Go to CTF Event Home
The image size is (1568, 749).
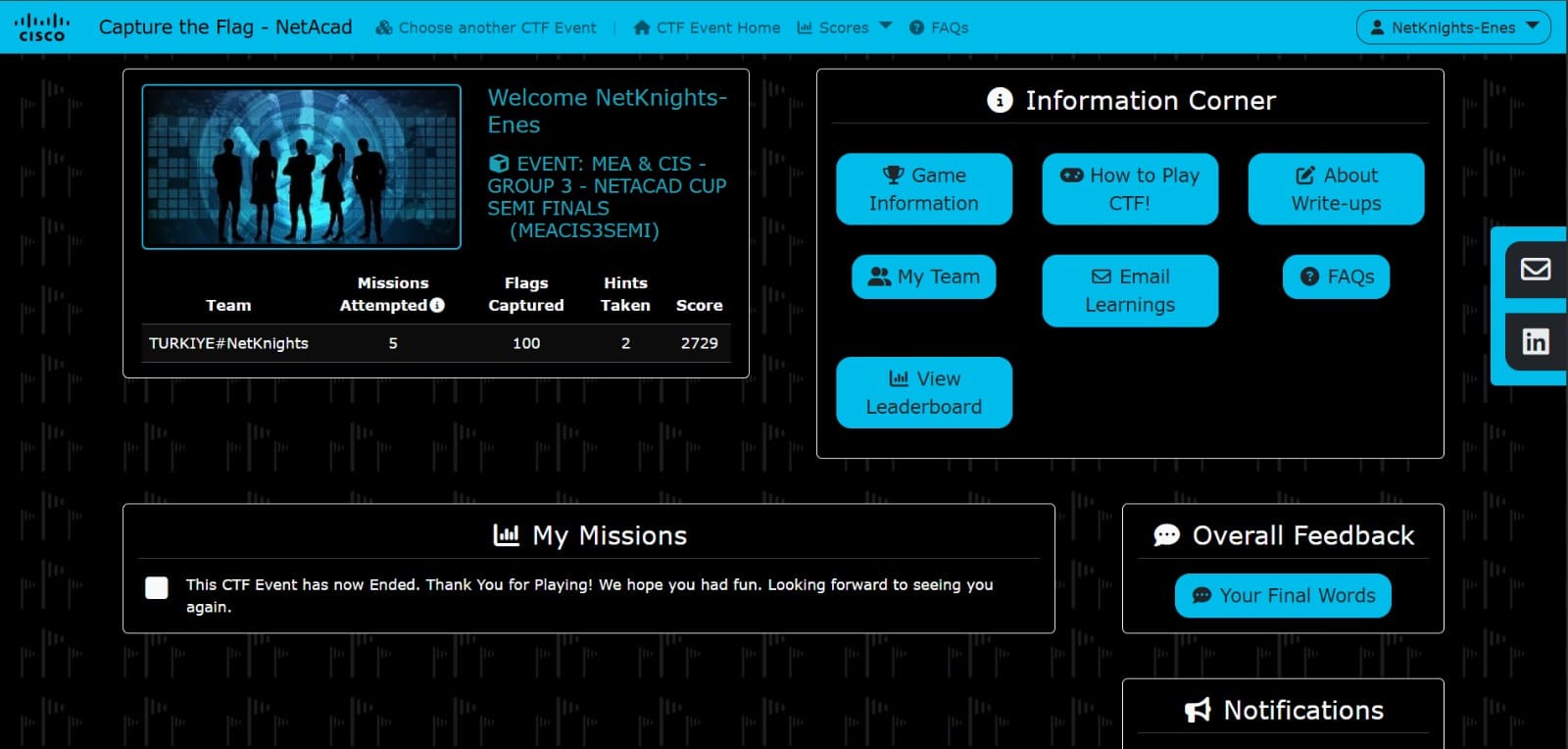(x=707, y=27)
